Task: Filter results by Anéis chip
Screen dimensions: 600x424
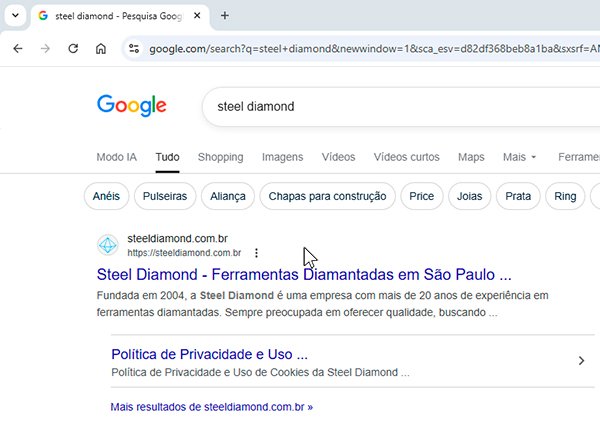Action: tap(106, 196)
